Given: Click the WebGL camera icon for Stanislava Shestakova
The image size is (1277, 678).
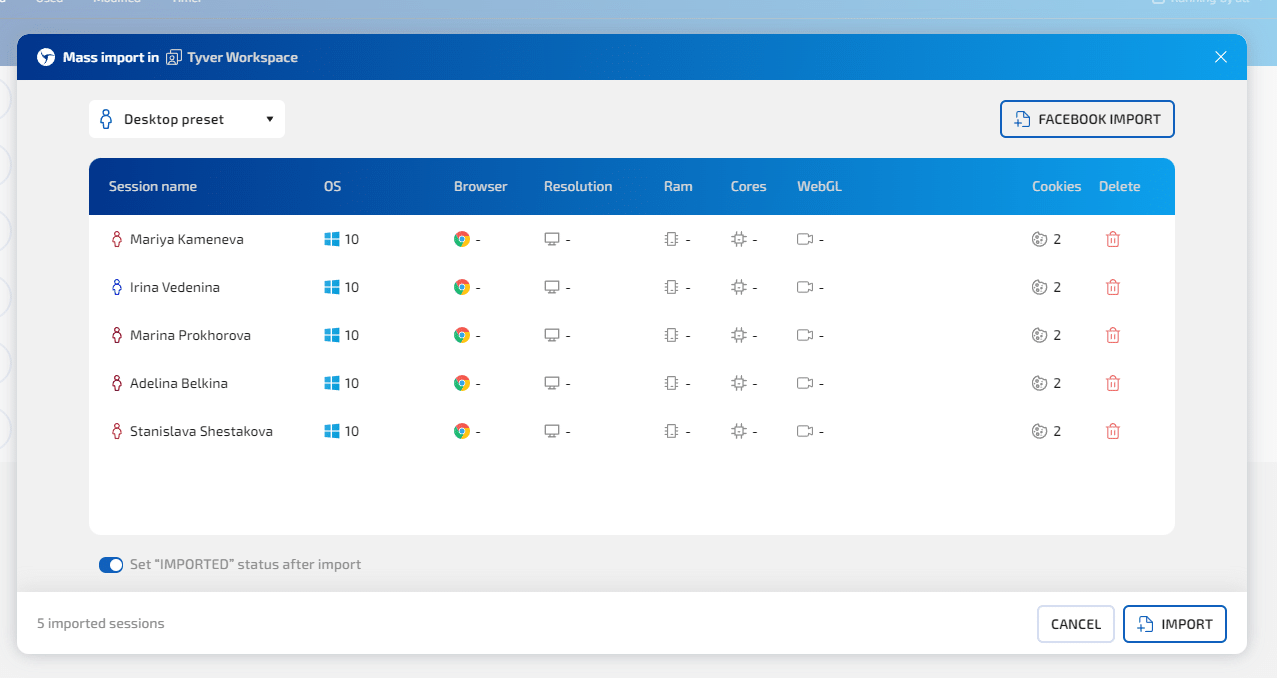Looking at the screenshot, I should [x=805, y=431].
